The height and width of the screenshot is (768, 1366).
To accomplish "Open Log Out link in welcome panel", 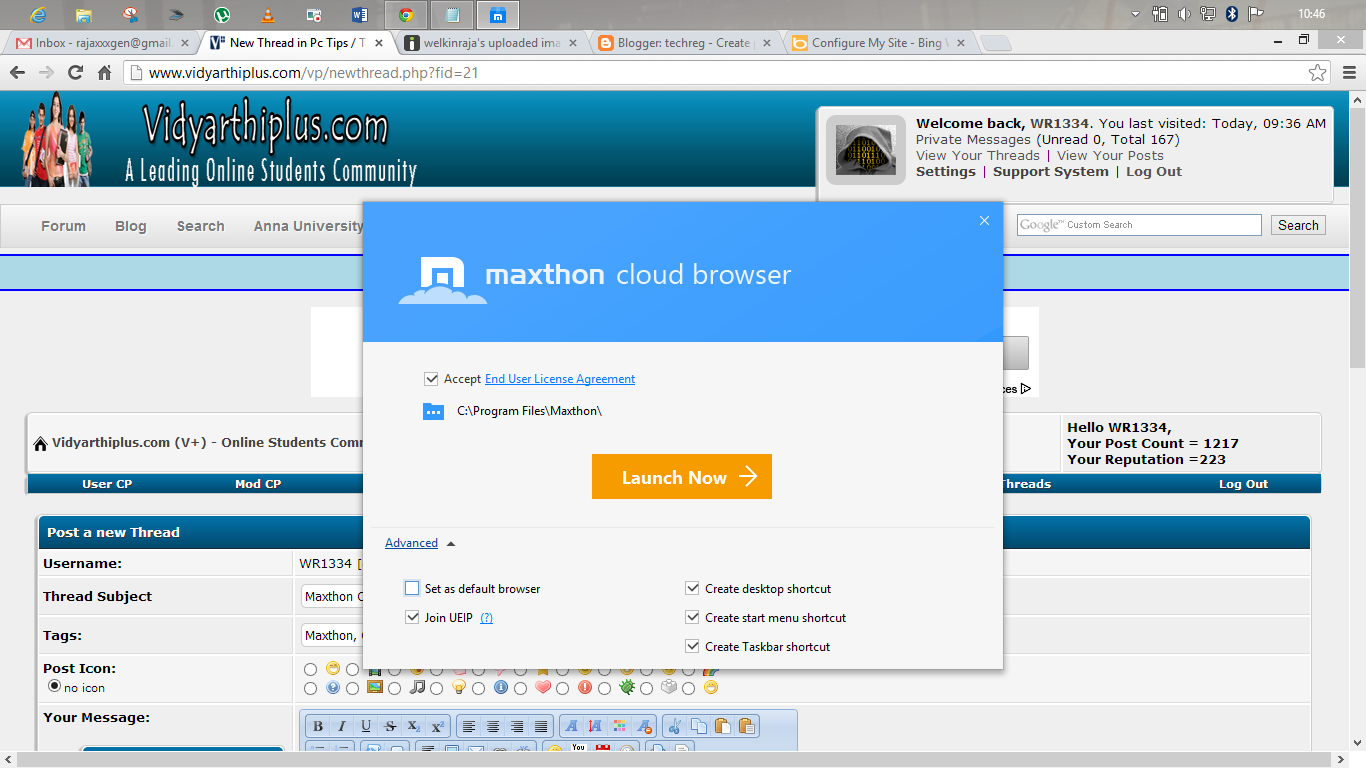I will click(1154, 172).
